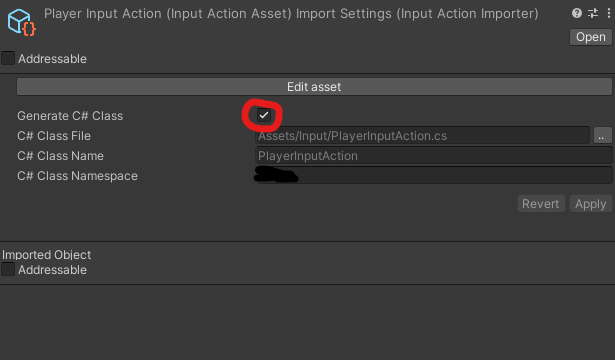Select the C# Class Namespace label
Screen dimensions: 615x360
[x=78, y=176]
